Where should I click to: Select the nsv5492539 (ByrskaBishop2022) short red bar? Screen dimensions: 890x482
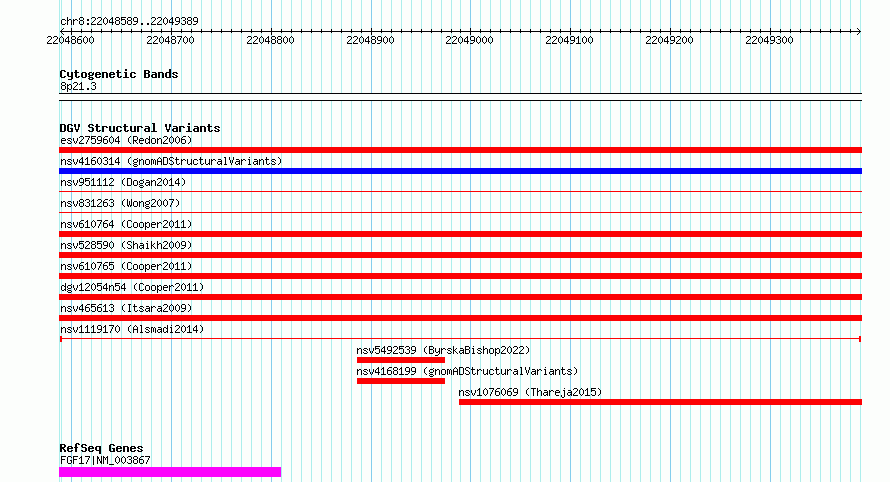point(401,360)
